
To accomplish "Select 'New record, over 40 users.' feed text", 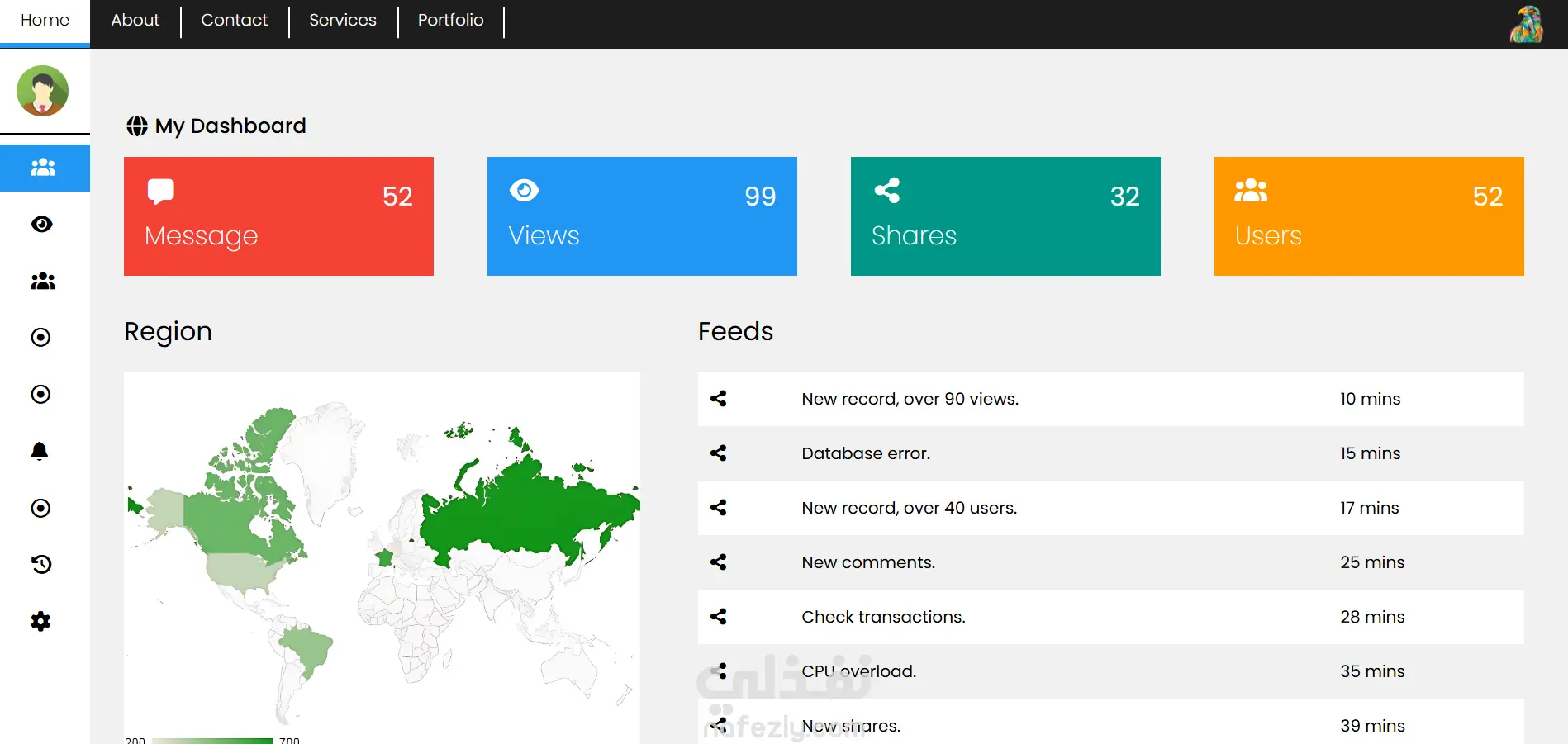I will 909,508.
